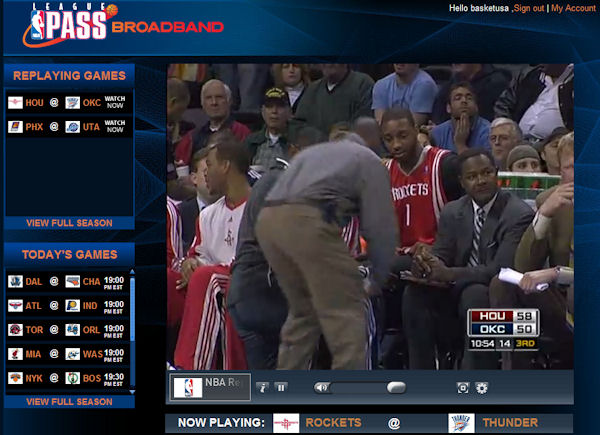Click the THUNDER text in Now Playing bar

pos(510,423)
